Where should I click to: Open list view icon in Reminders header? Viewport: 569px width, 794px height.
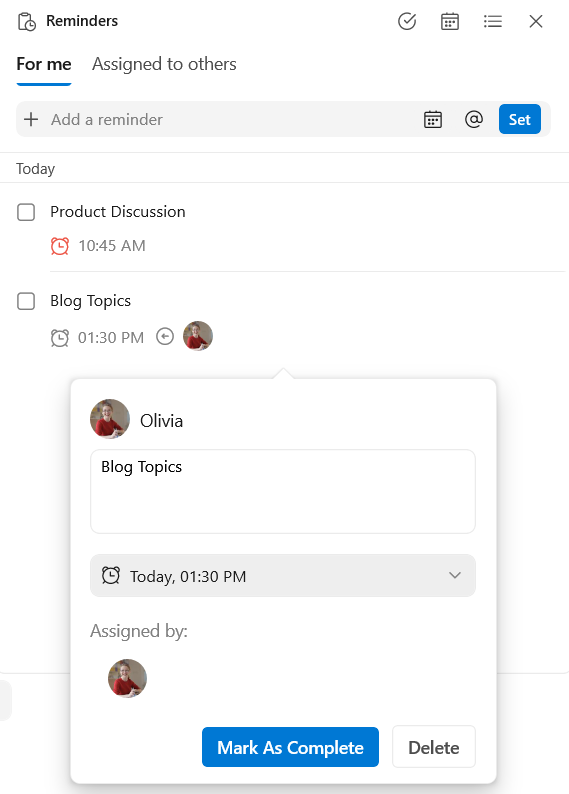point(493,21)
